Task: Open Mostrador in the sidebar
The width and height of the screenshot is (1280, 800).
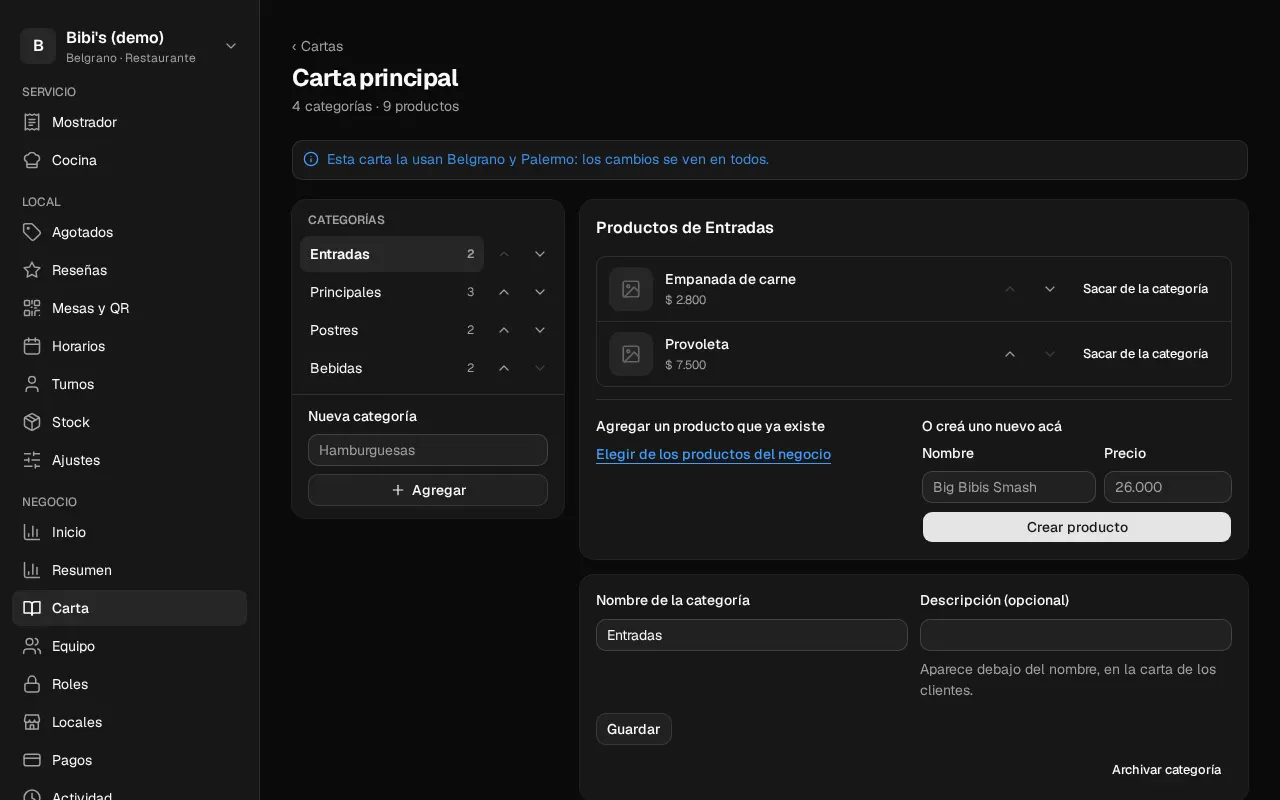Action: tap(130, 122)
